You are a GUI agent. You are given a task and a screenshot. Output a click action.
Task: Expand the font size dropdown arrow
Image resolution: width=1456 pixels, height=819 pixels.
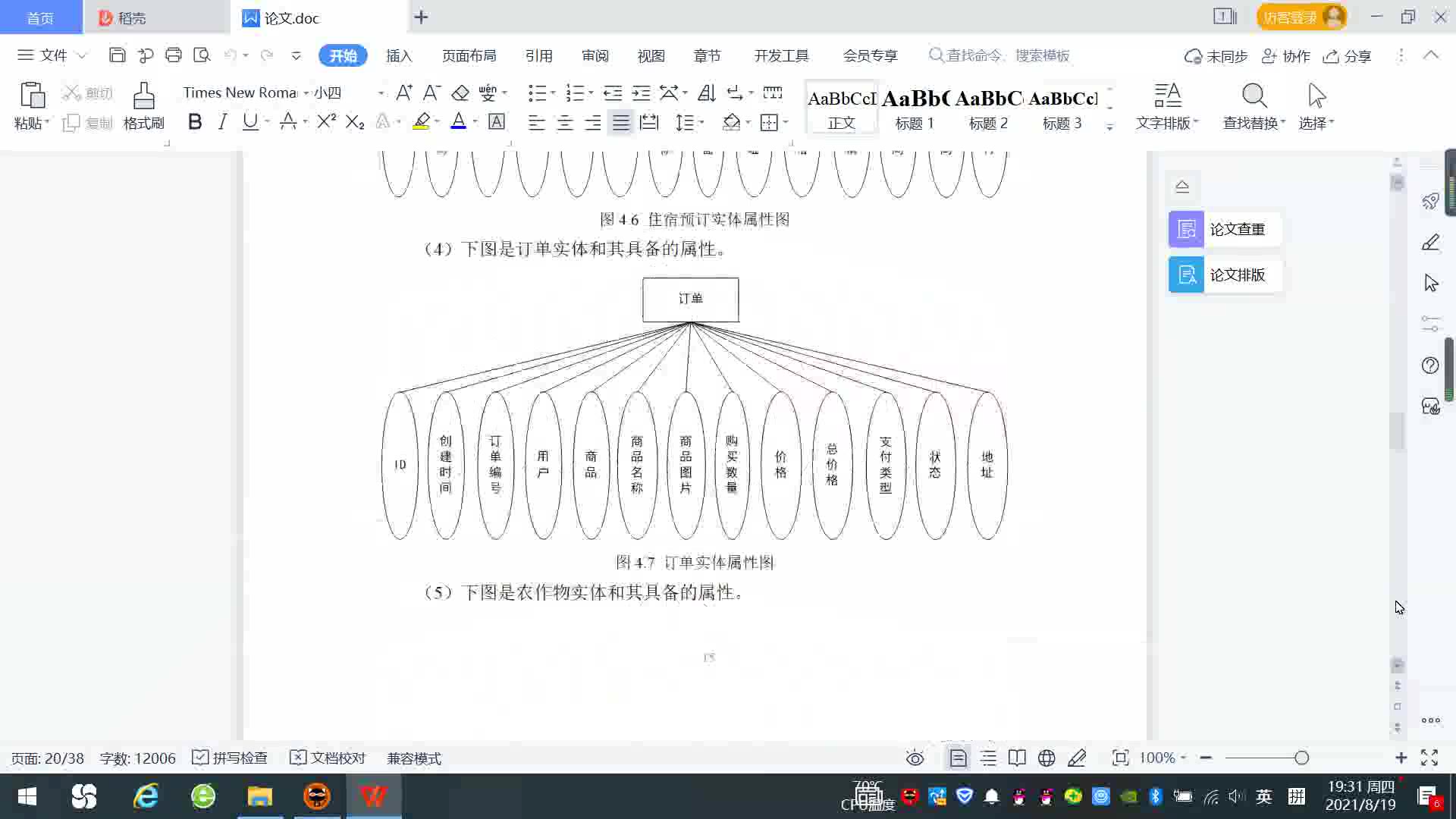(x=381, y=93)
